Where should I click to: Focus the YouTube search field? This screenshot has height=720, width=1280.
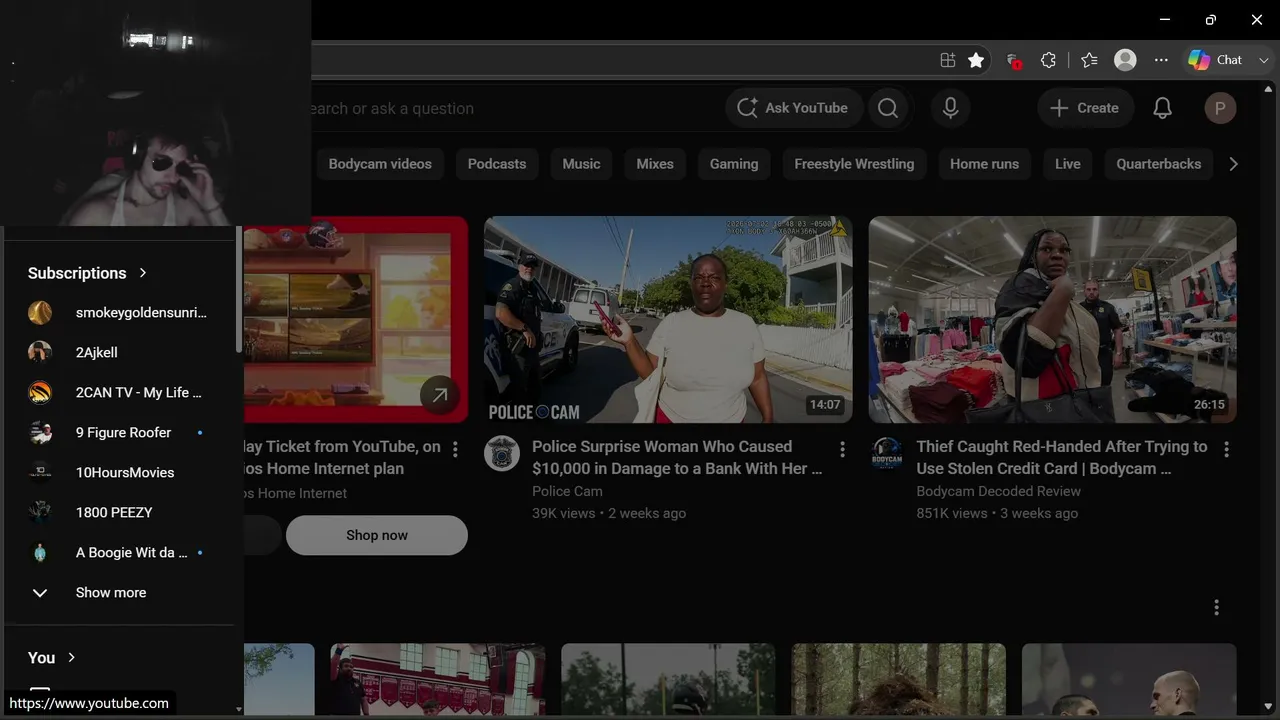[x=510, y=108]
